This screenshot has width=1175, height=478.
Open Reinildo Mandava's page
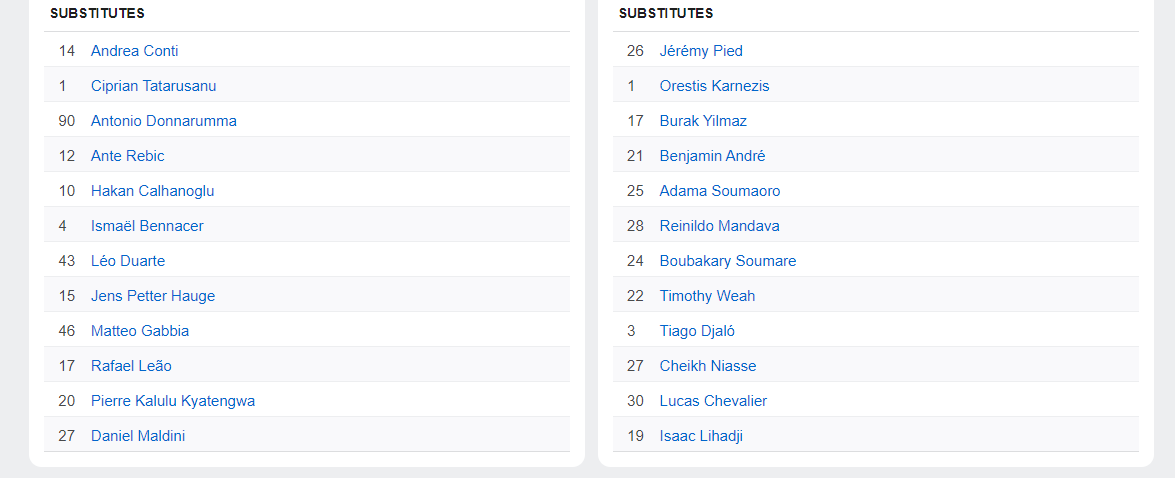[719, 226]
